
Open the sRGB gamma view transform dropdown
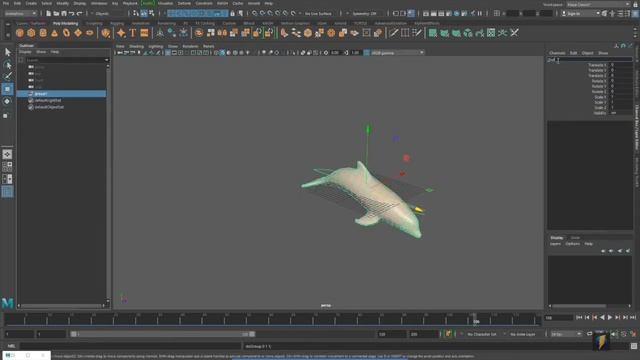tap(397, 53)
